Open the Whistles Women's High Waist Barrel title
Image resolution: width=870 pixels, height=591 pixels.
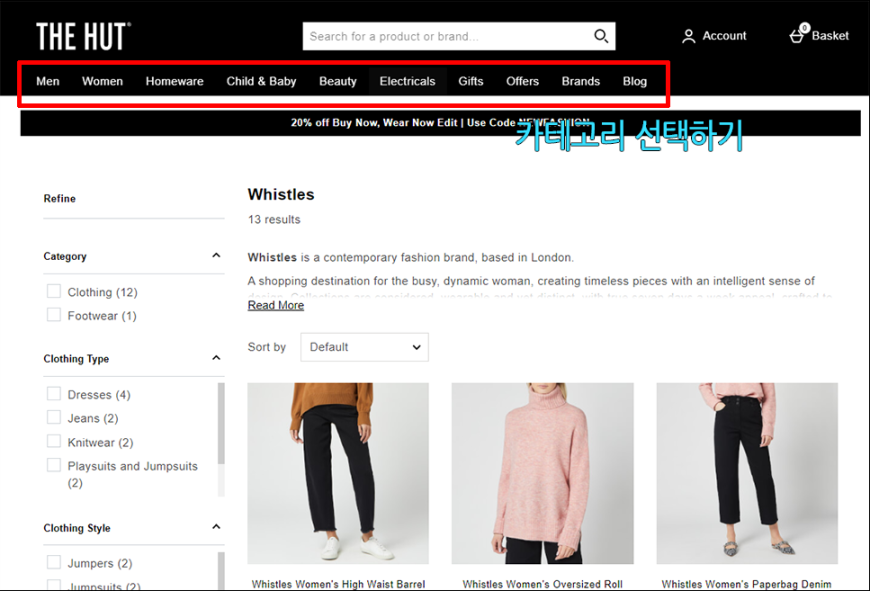tap(338, 584)
